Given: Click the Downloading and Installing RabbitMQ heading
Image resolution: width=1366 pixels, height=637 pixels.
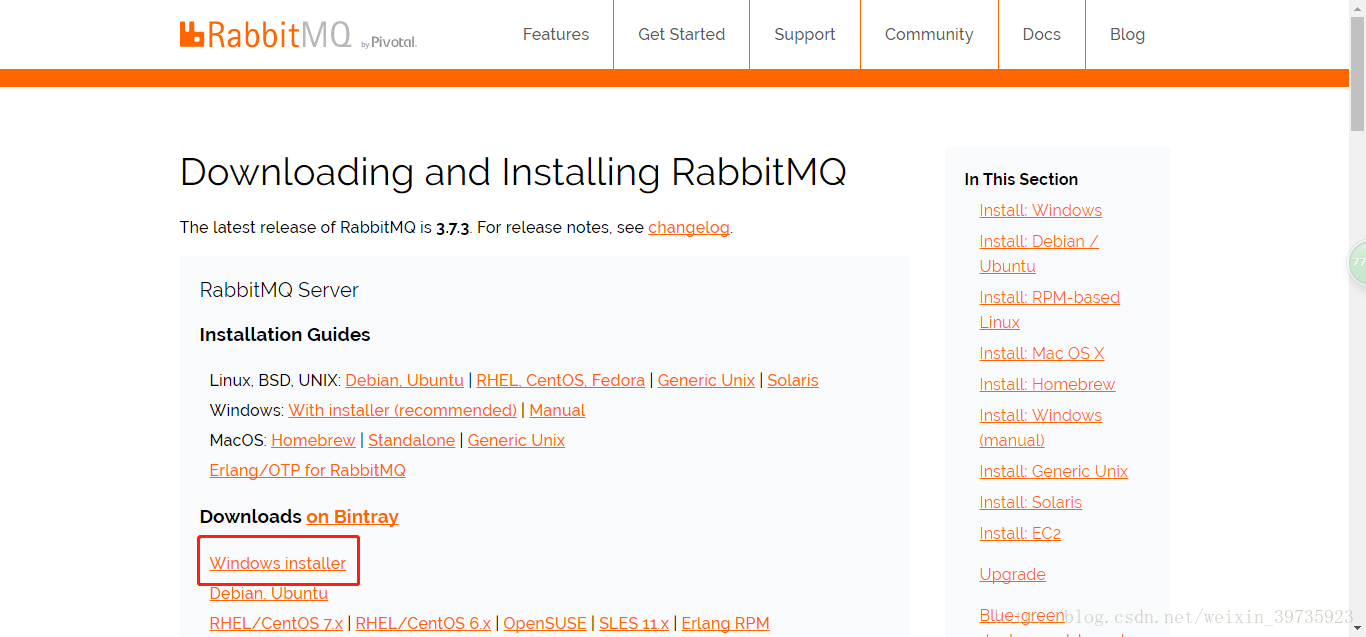Looking at the screenshot, I should 513,172.
